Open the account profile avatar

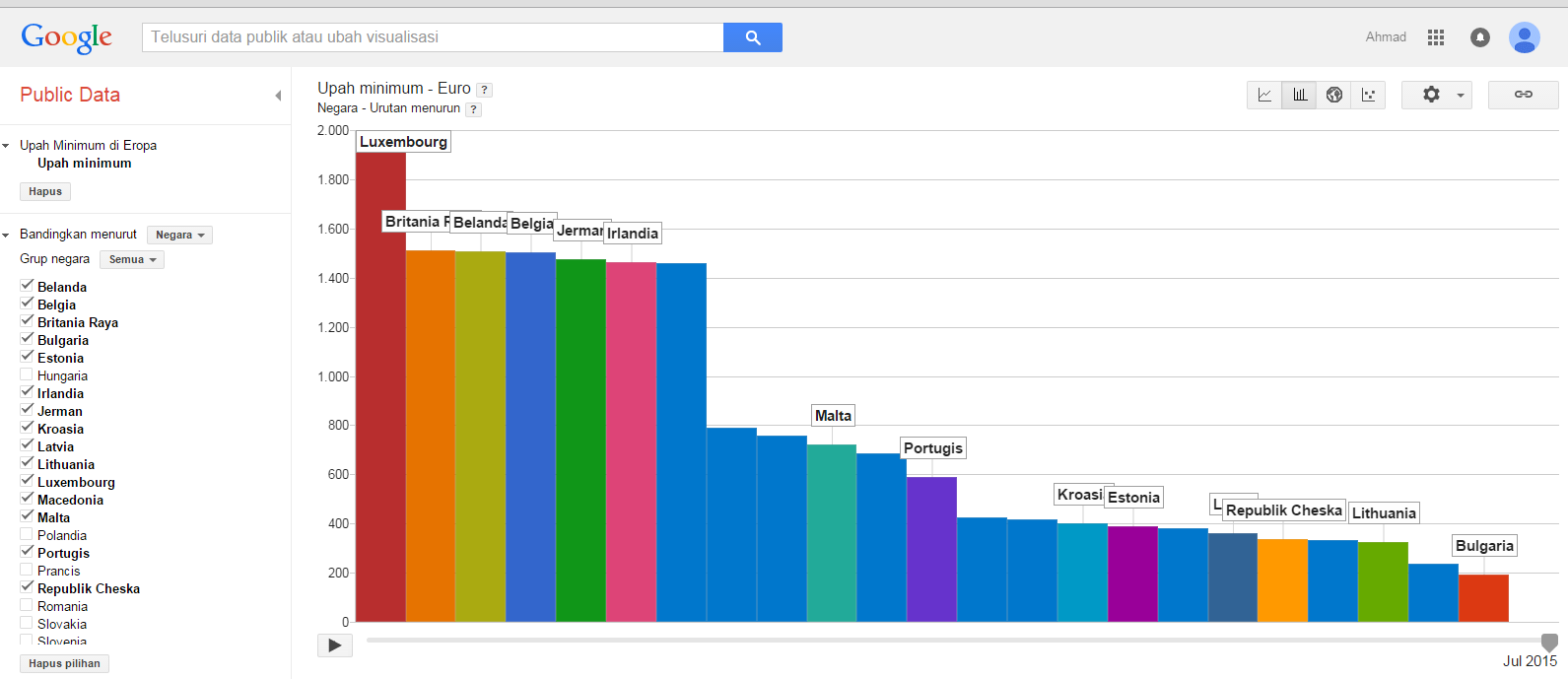click(1525, 37)
